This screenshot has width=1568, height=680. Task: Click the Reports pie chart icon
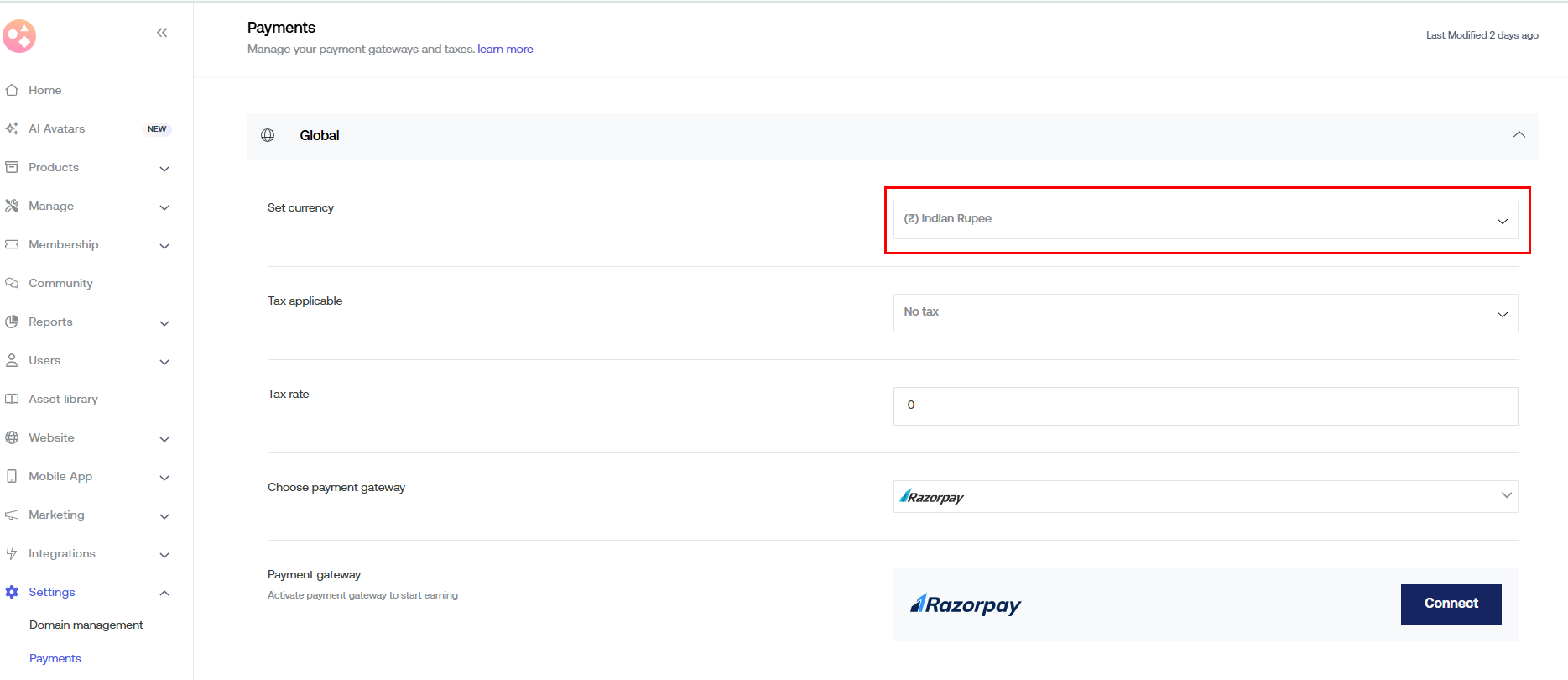tap(12, 322)
